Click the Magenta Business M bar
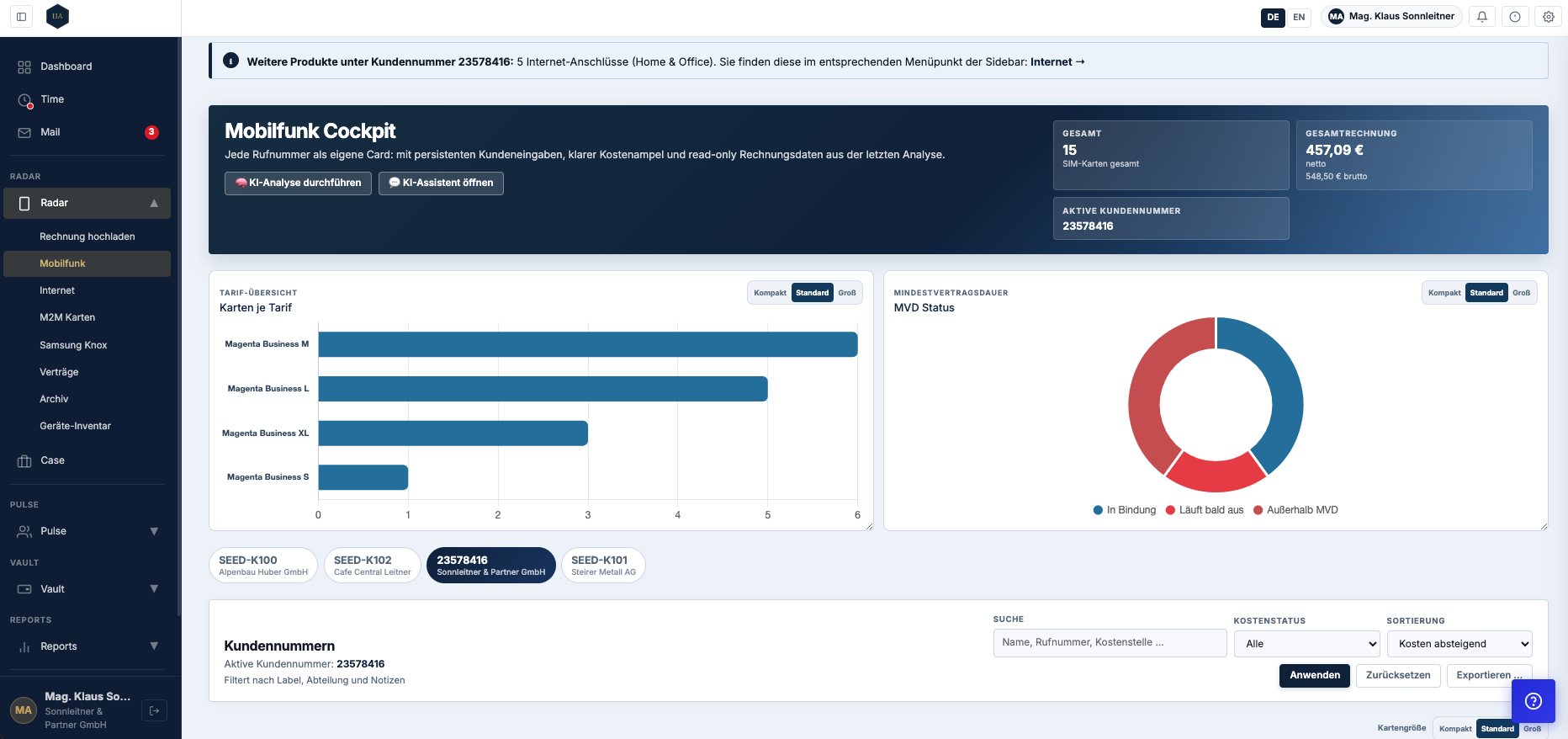The image size is (1568, 739). coord(587,344)
